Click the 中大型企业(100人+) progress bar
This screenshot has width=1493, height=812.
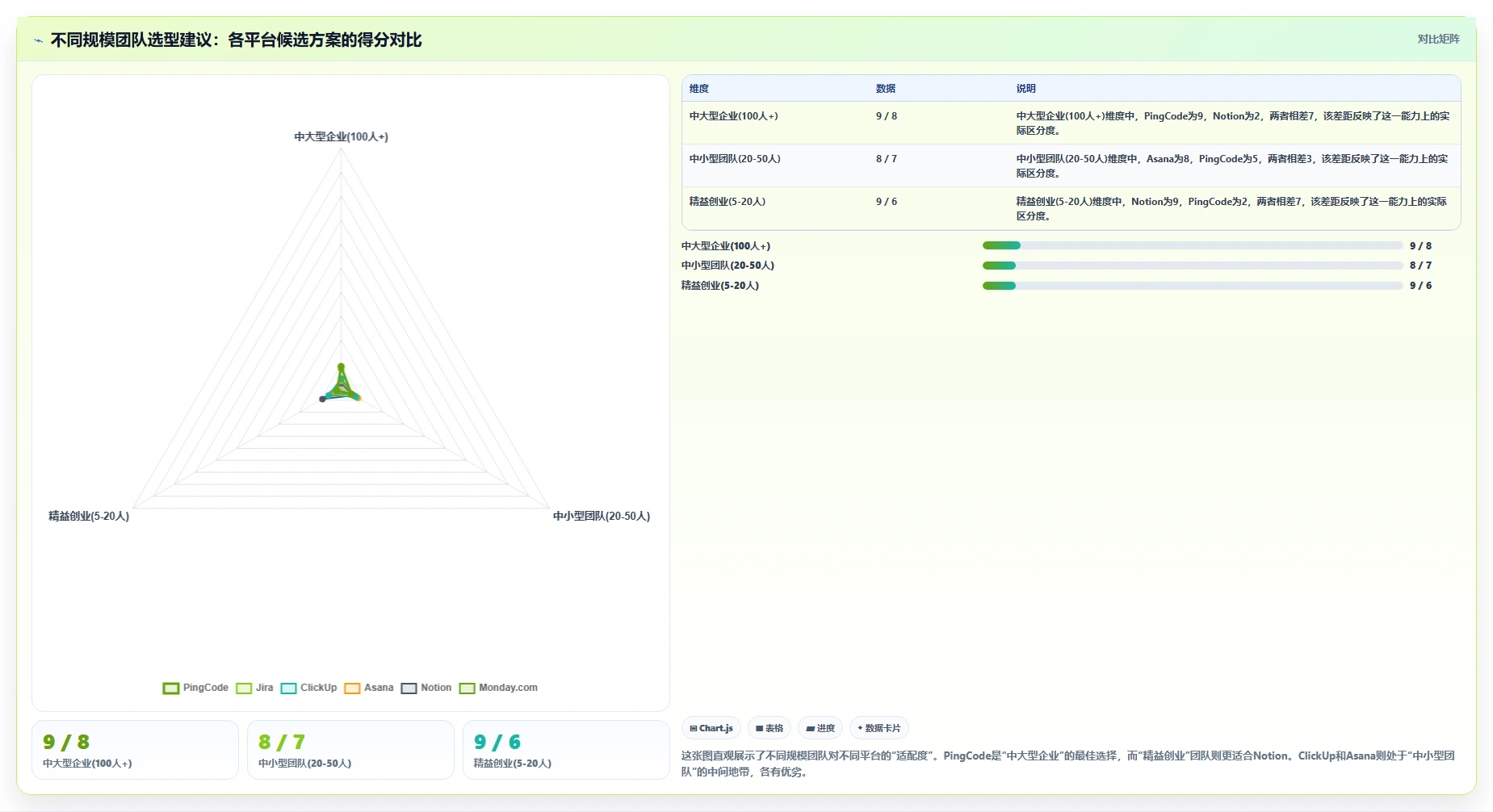[1193, 245]
